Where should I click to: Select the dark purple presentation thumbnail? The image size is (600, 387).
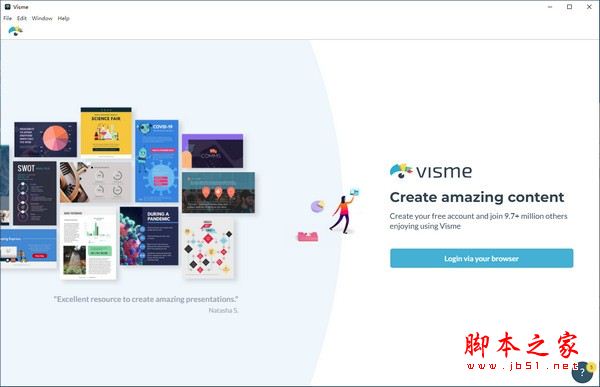[213, 151]
